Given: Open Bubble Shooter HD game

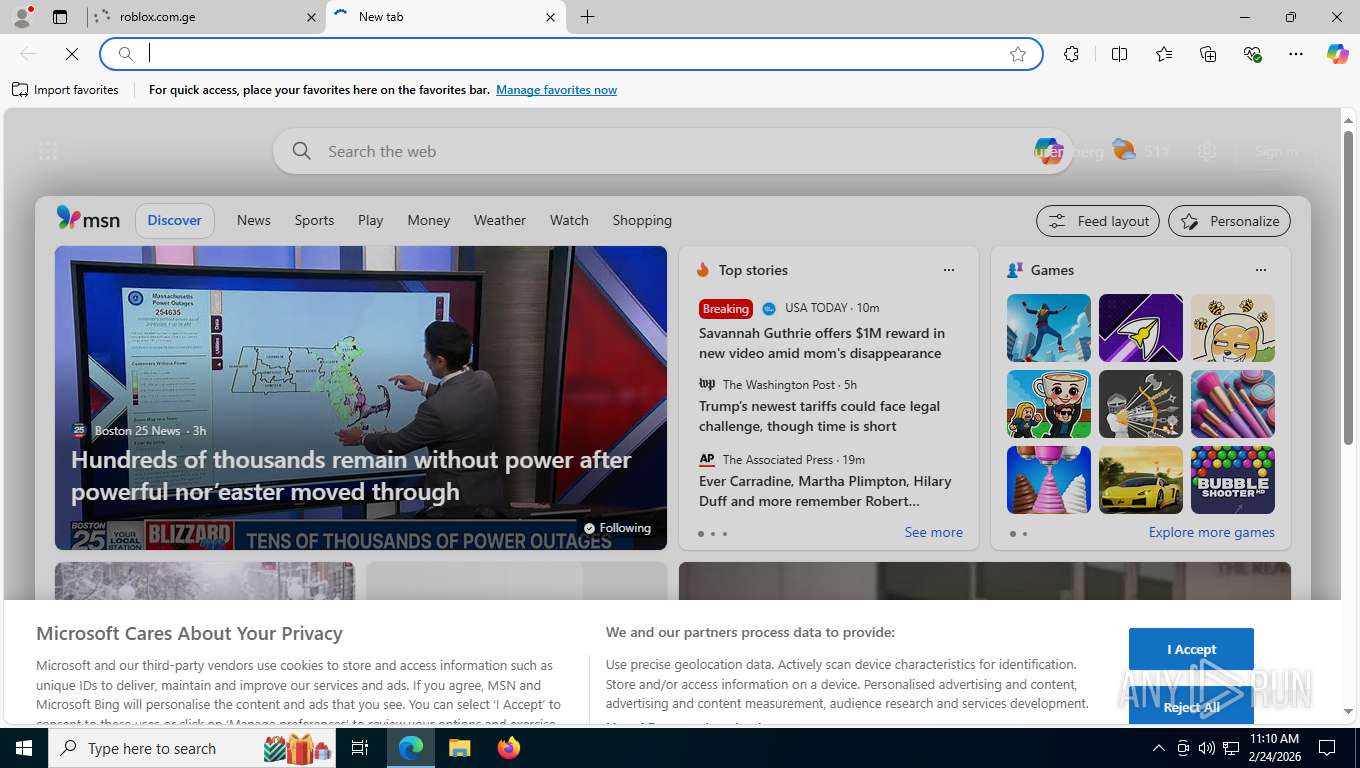Looking at the screenshot, I should click(1233, 480).
